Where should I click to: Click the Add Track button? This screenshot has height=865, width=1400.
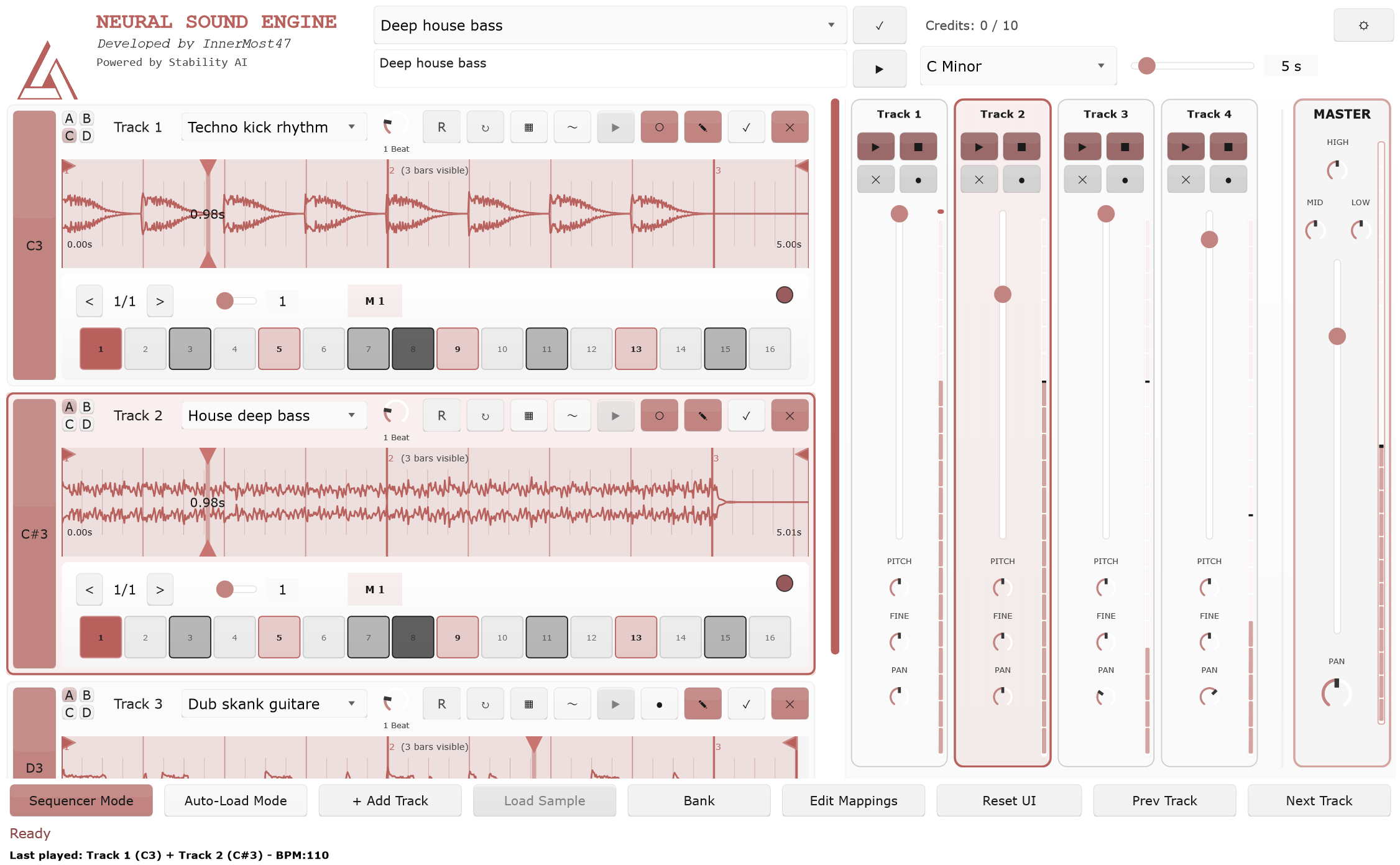click(390, 800)
